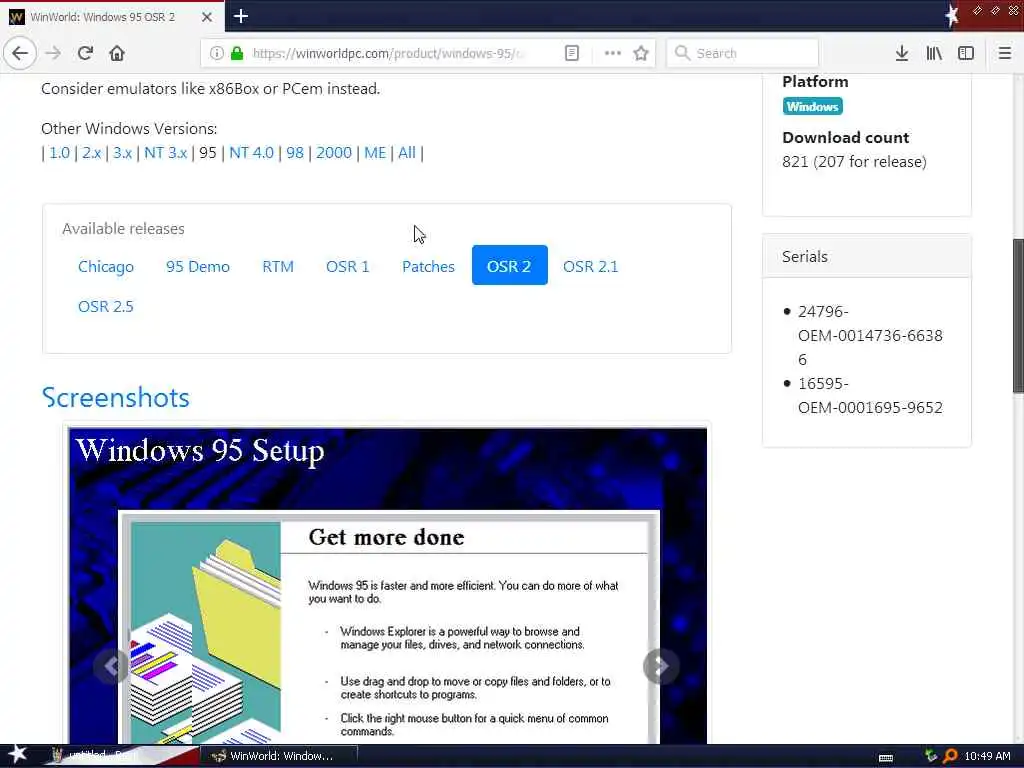Toggle reader view icon
Image resolution: width=1024 pixels, height=768 pixels.
571,53
